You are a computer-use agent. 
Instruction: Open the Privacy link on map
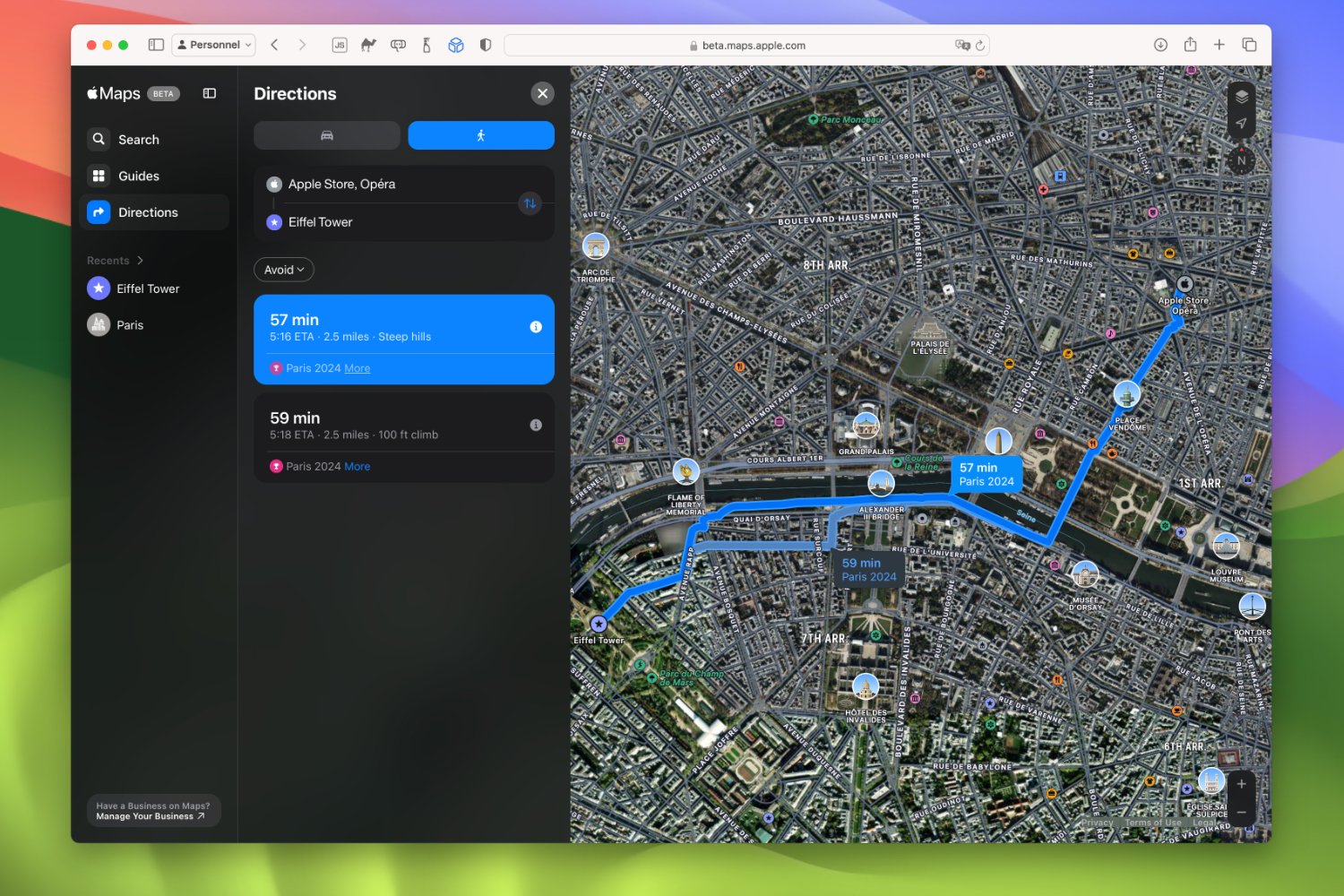[1097, 823]
